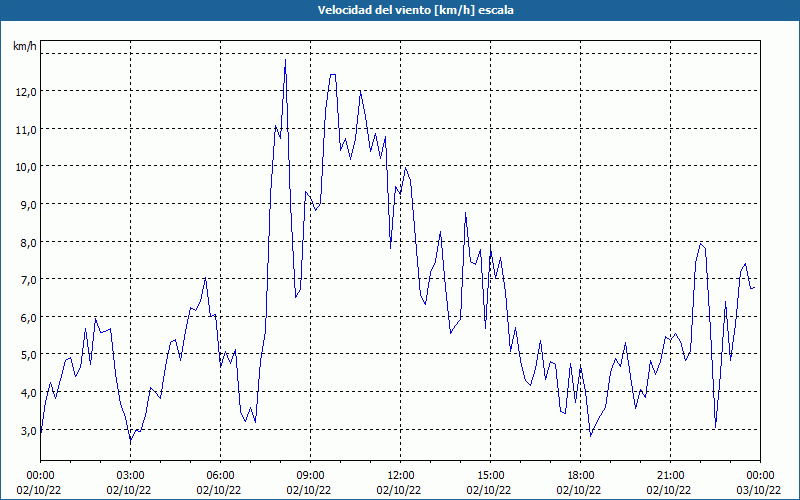This screenshot has height=500, width=800.
Task: Click the 11,0 y-axis label
Action: click(x=27, y=130)
